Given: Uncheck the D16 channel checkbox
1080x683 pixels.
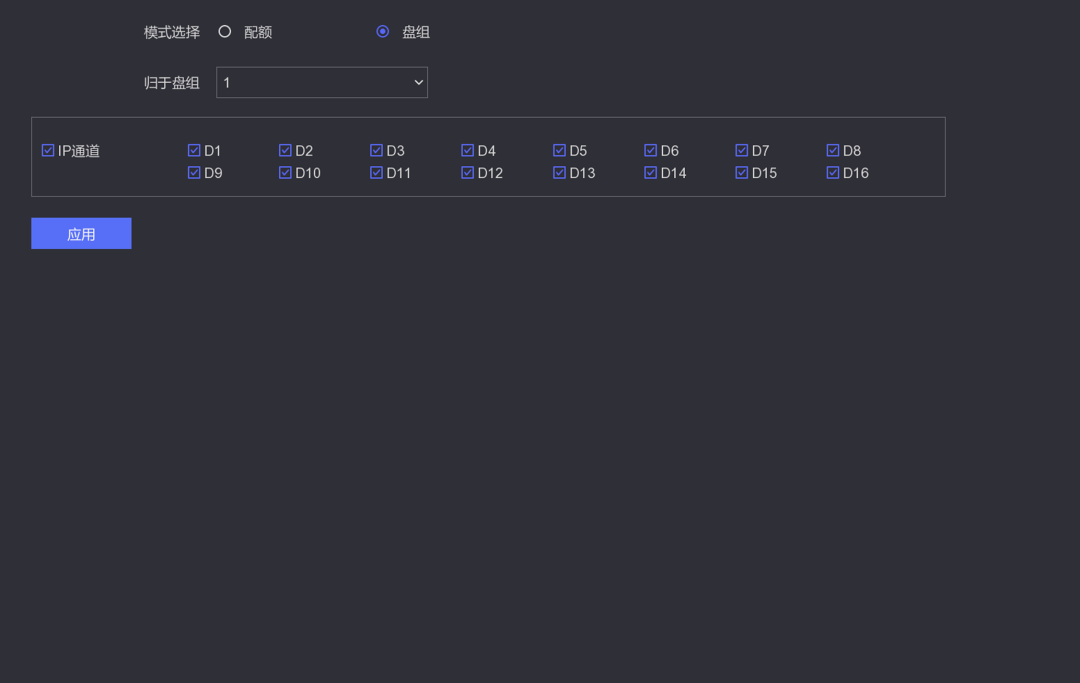Looking at the screenshot, I should (x=832, y=173).
